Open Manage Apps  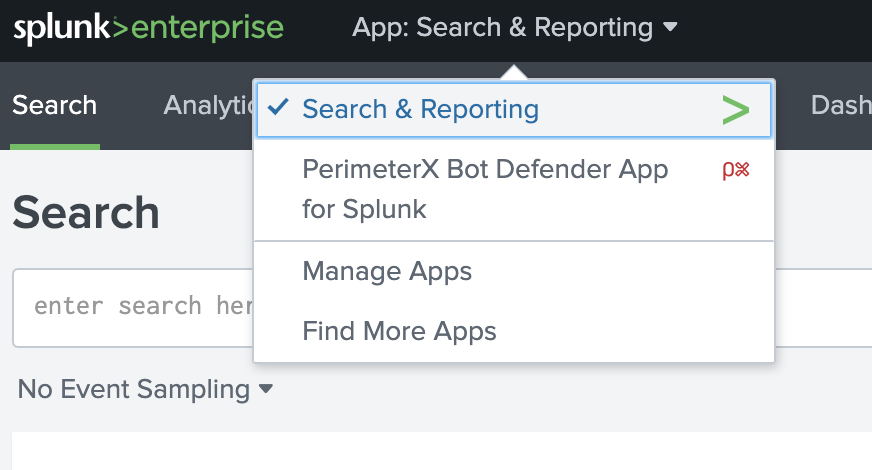tap(387, 271)
